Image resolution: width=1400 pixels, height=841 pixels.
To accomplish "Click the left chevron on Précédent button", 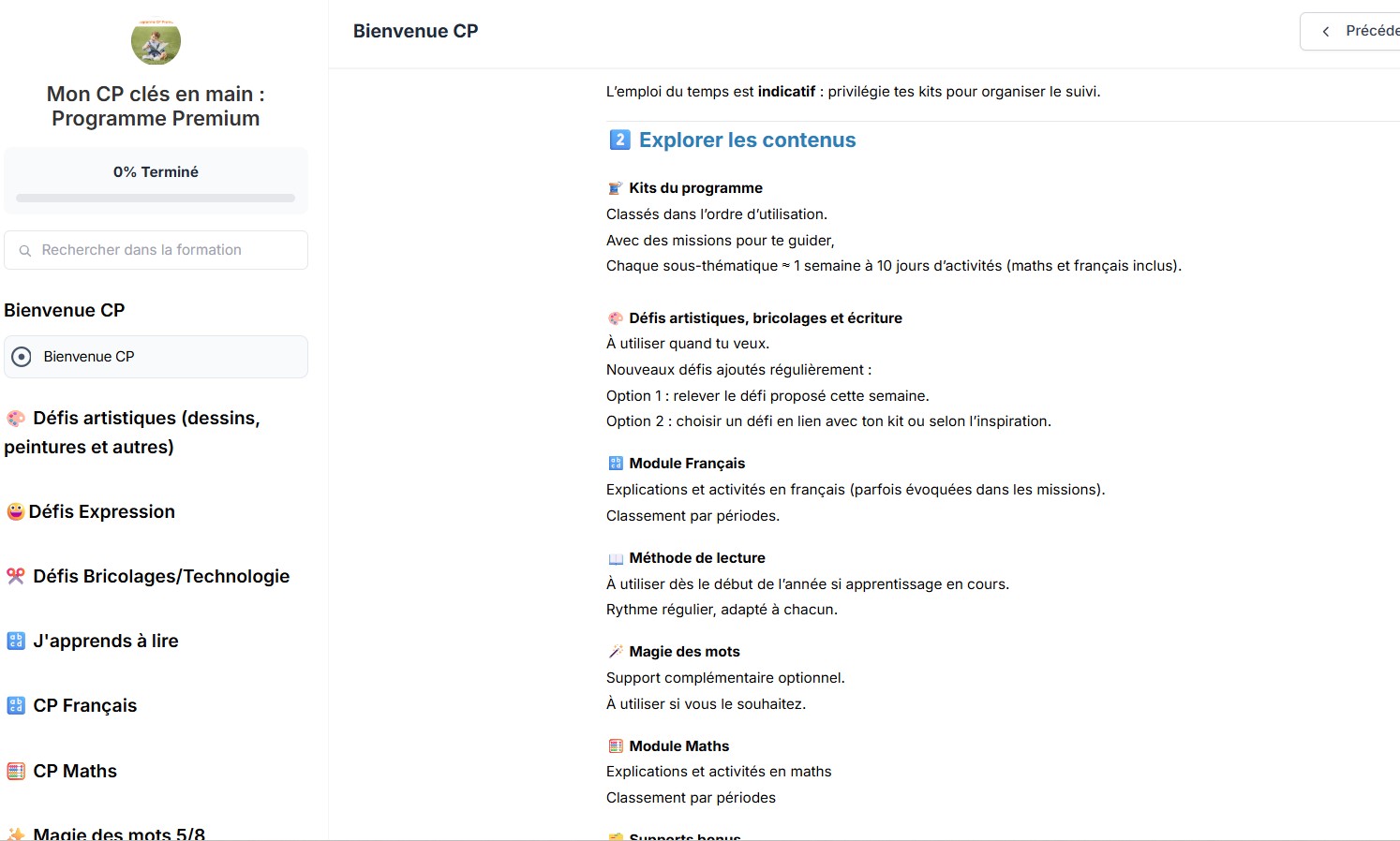I will 1326,32.
